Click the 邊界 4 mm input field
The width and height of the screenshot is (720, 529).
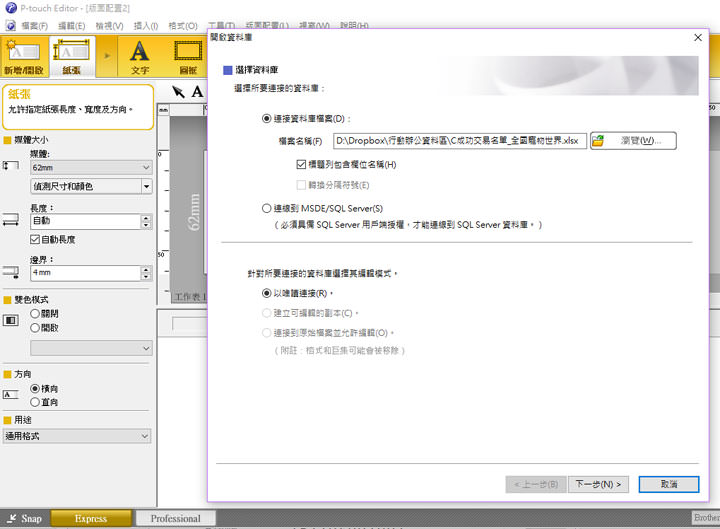(86, 273)
